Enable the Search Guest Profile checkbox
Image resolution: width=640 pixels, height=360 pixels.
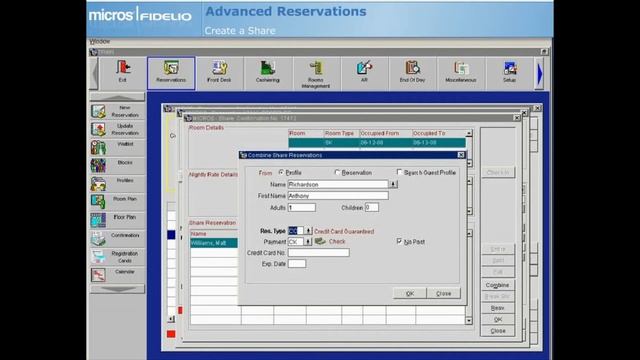coord(399,172)
